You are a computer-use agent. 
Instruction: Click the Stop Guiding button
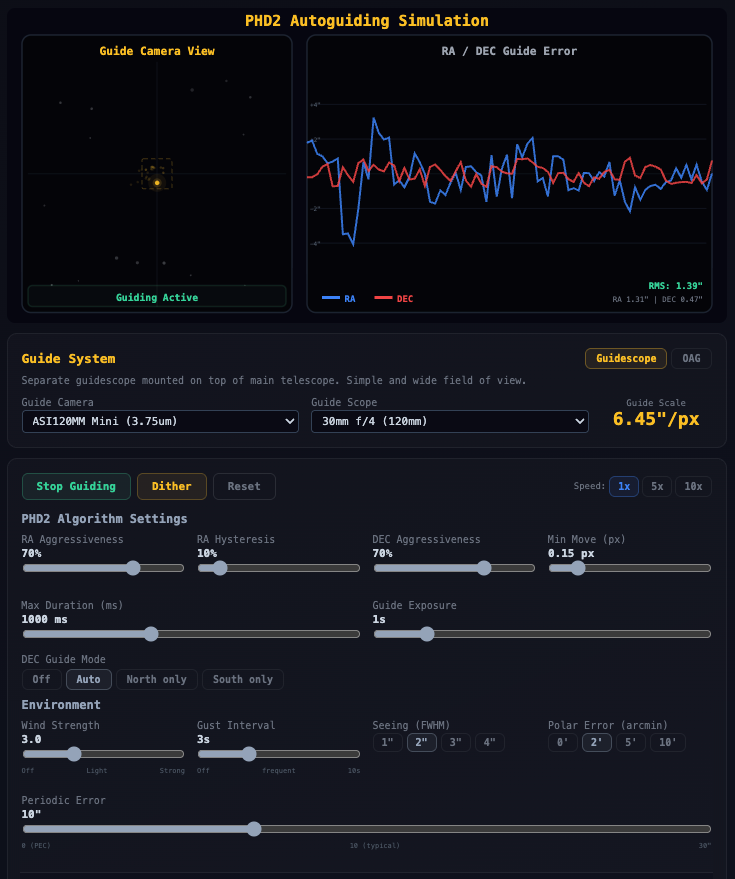click(76, 486)
